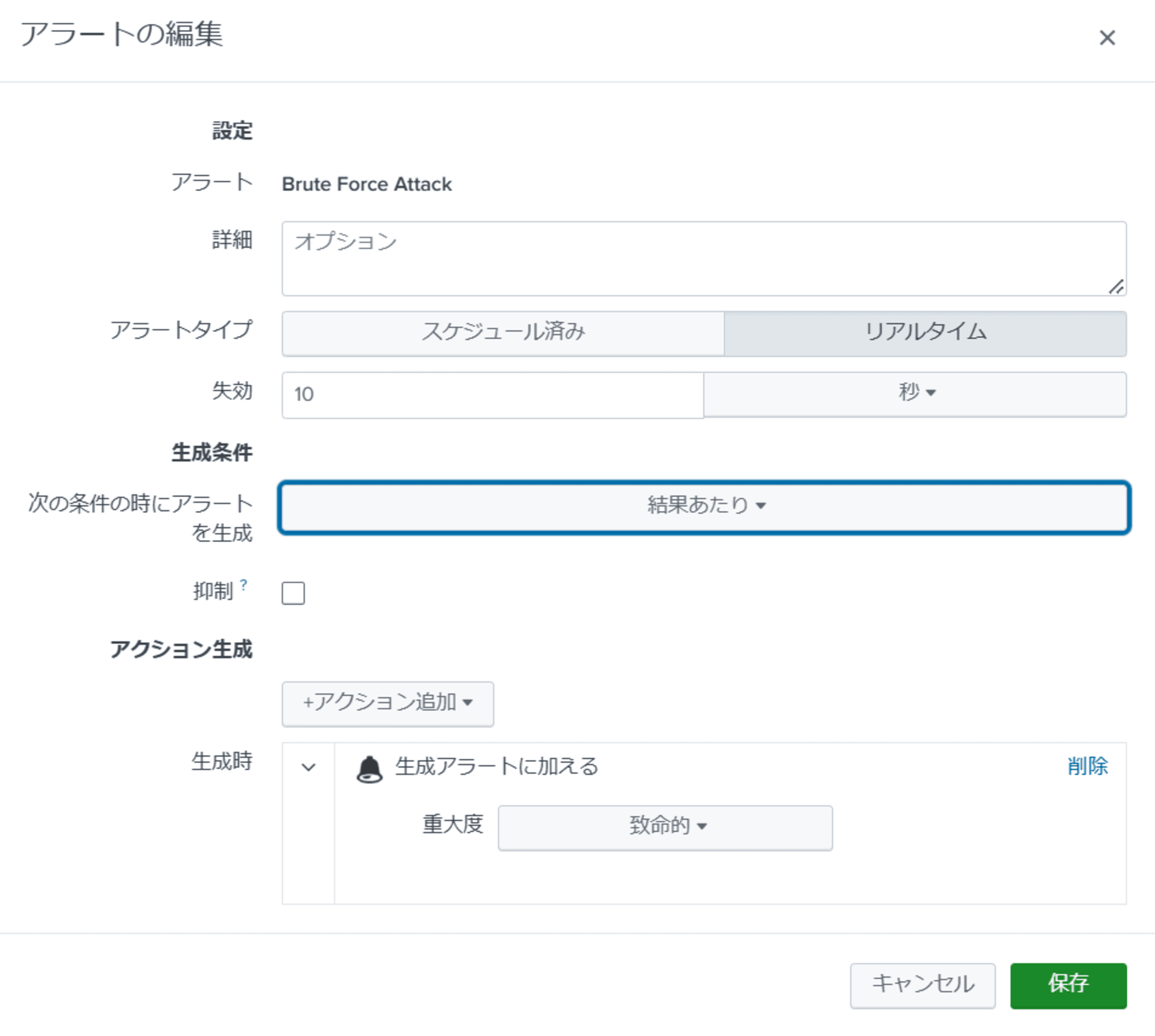The height and width of the screenshot is (1036, 1155).
Task: Open the 致命的 severity dropdown
Action: 665,828
